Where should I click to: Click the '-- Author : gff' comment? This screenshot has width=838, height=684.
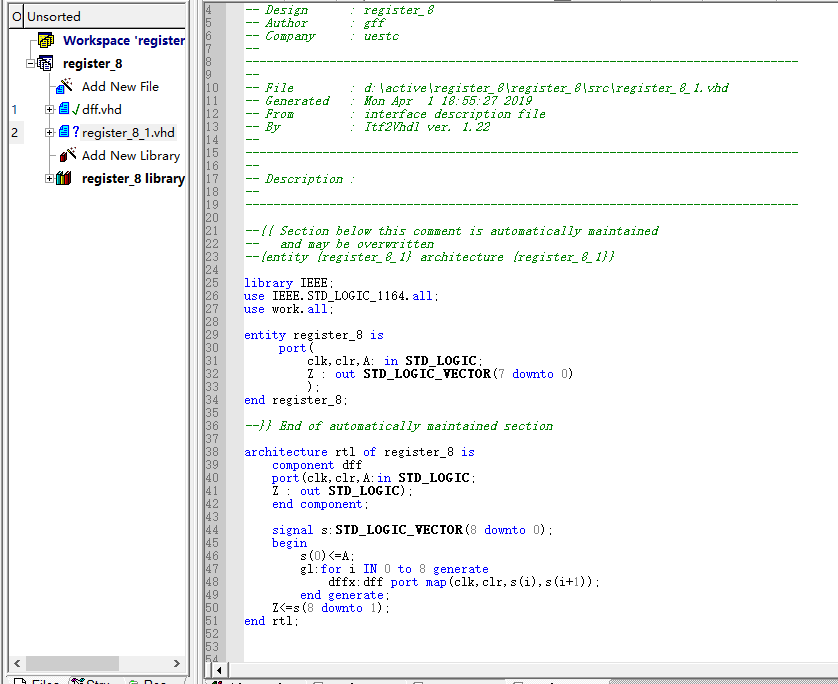tap(315, 23)
